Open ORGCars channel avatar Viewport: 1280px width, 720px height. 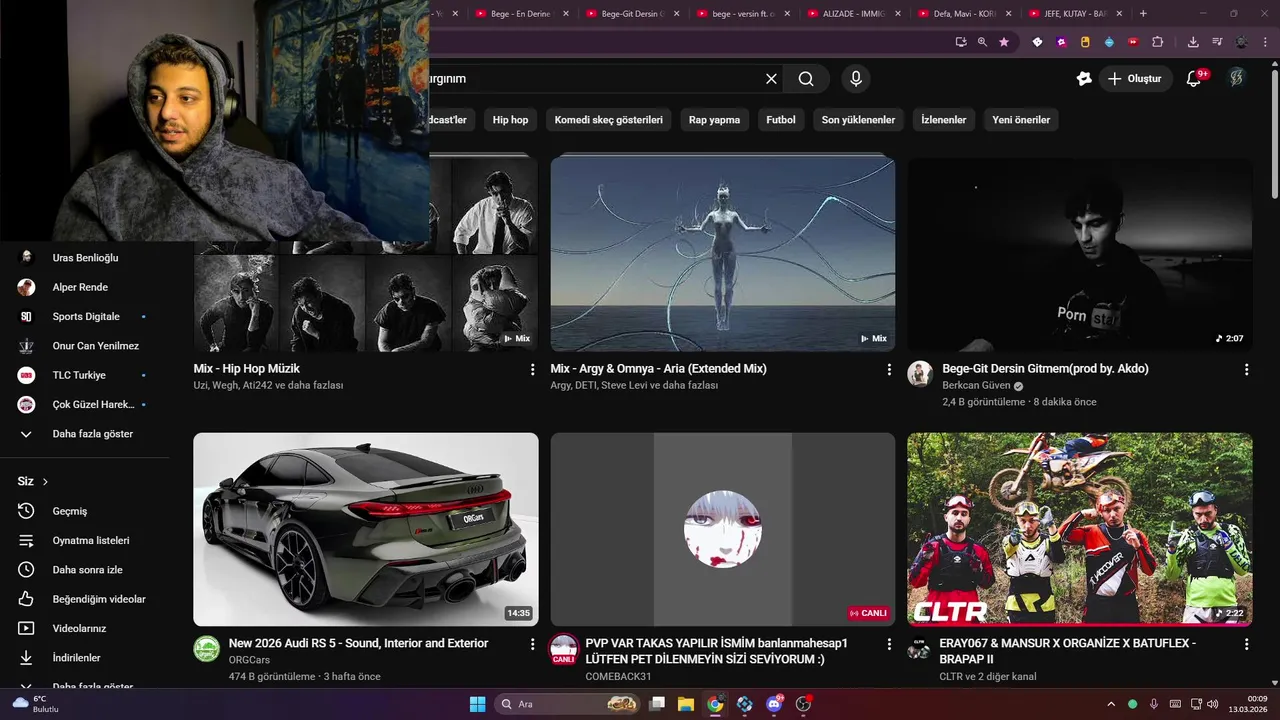[206, 649]
